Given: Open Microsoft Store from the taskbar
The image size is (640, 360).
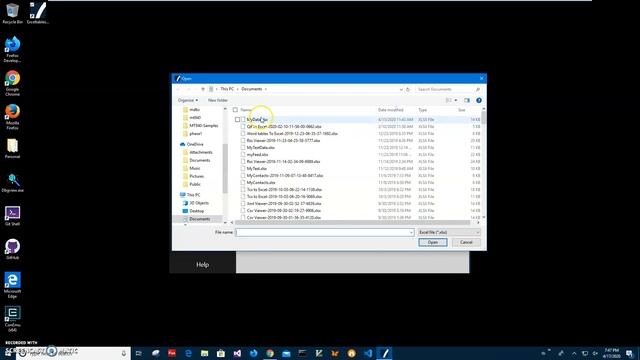Looking at the screenshot, I should tap(221, 353).
